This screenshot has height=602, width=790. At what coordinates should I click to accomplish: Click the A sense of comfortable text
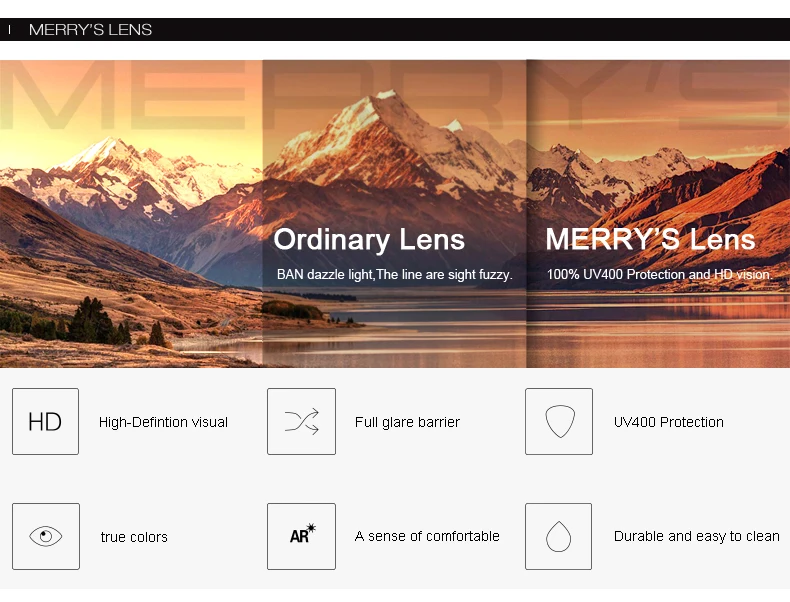pyautogui.click(x=427, y=536)
